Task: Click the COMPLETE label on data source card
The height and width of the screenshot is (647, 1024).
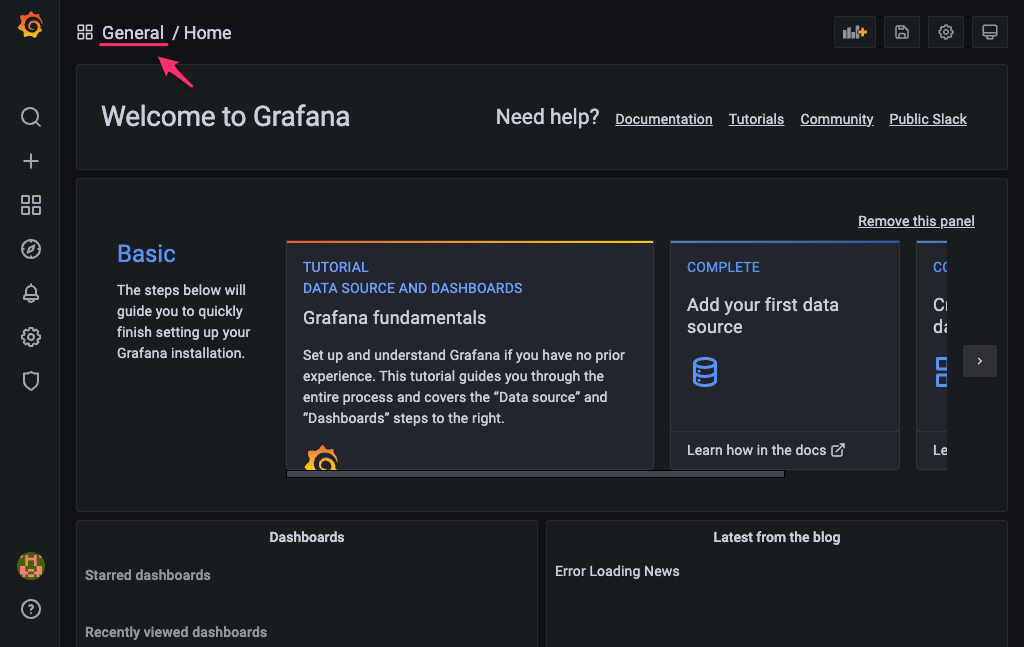Action: (x=723, y=267)
